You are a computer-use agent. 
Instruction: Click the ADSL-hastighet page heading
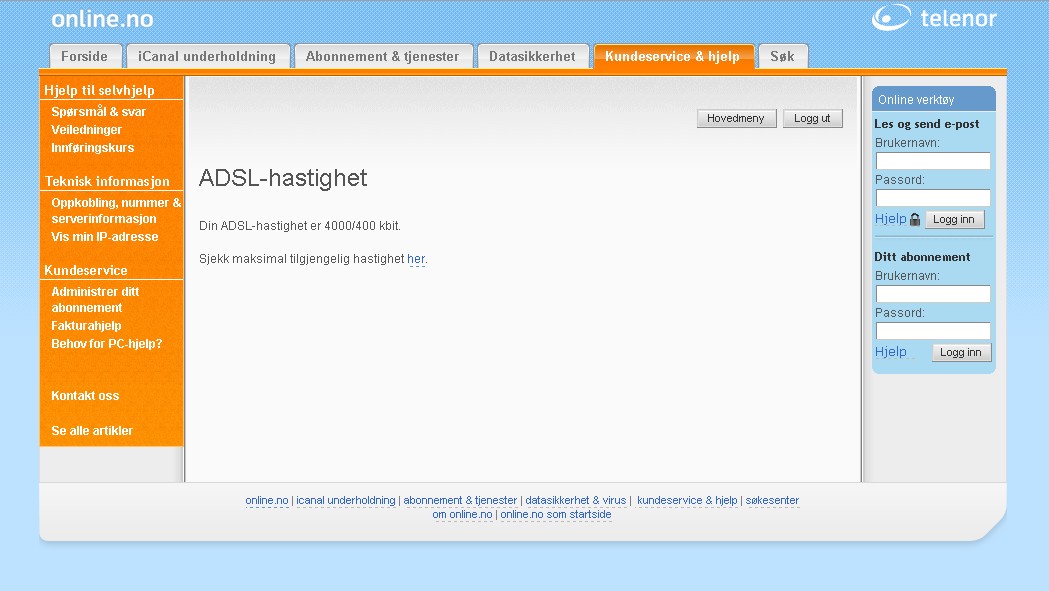(x=283, y=178)
